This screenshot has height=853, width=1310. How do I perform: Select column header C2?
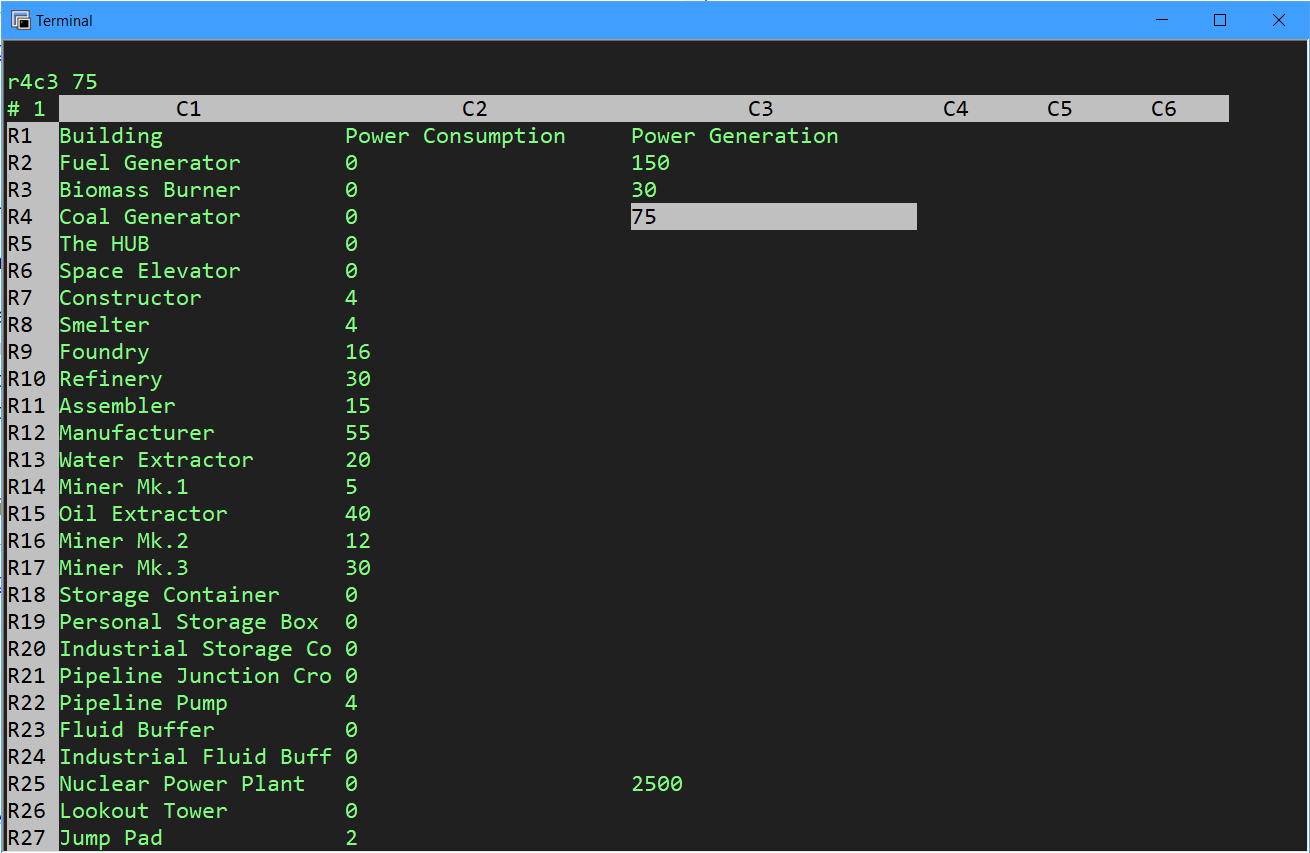click(x=475, y=109)
